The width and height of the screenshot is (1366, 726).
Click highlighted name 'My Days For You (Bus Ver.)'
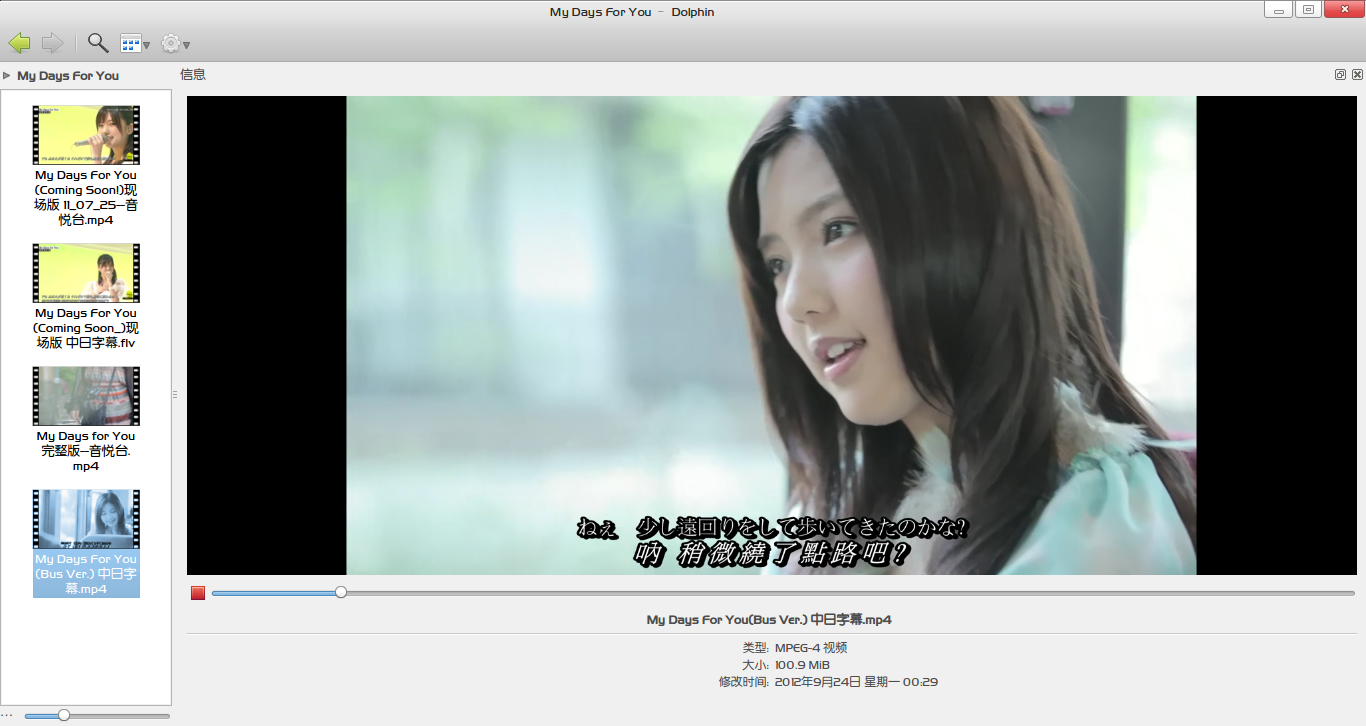point(86,574)
